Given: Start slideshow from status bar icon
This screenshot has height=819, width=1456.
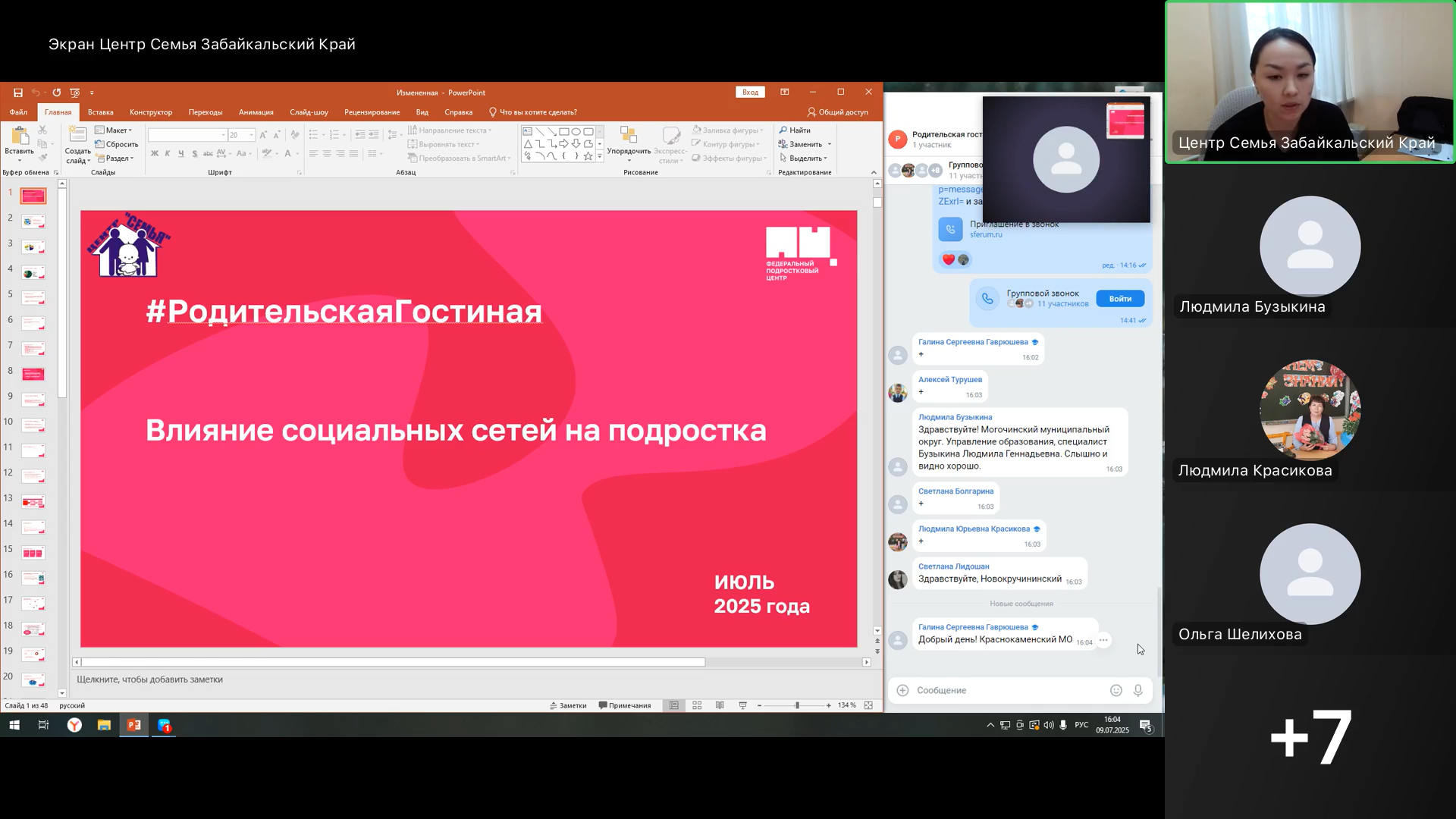Looking at the screenshot, I should click(x=742, y=705).
